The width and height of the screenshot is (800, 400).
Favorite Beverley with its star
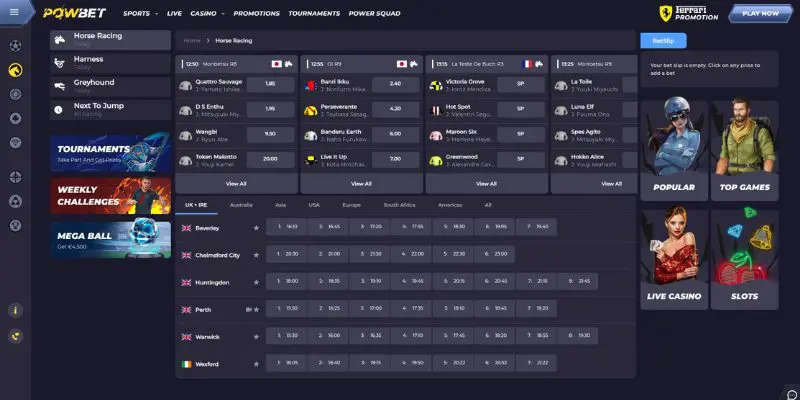click(256, 228)
